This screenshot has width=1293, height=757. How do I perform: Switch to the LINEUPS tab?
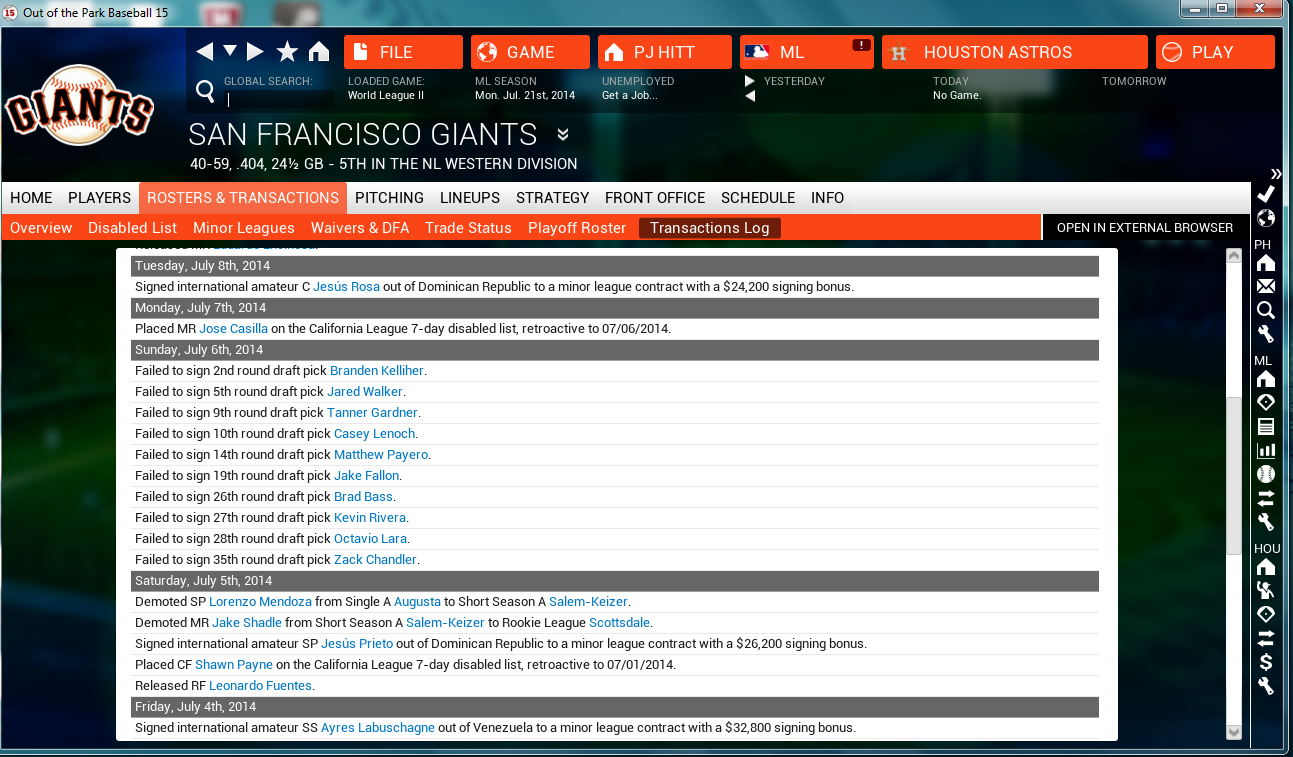coord(470,198)
